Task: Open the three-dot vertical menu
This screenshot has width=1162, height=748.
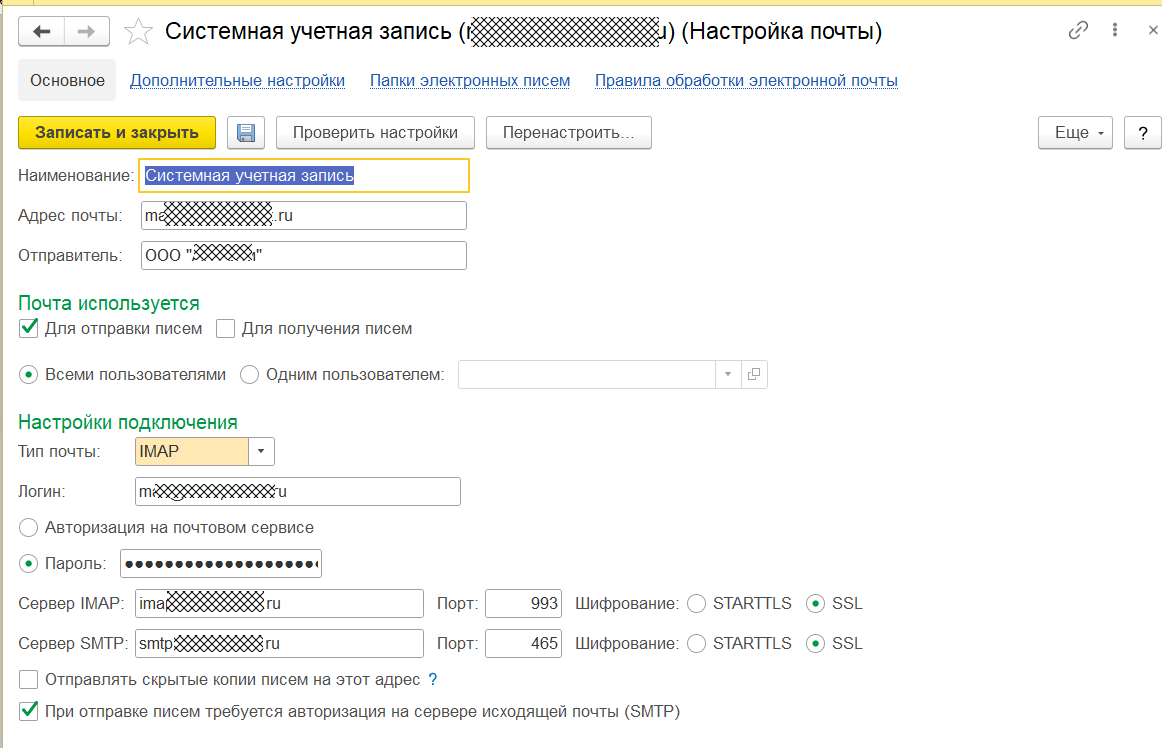Action: (1114, 30)
